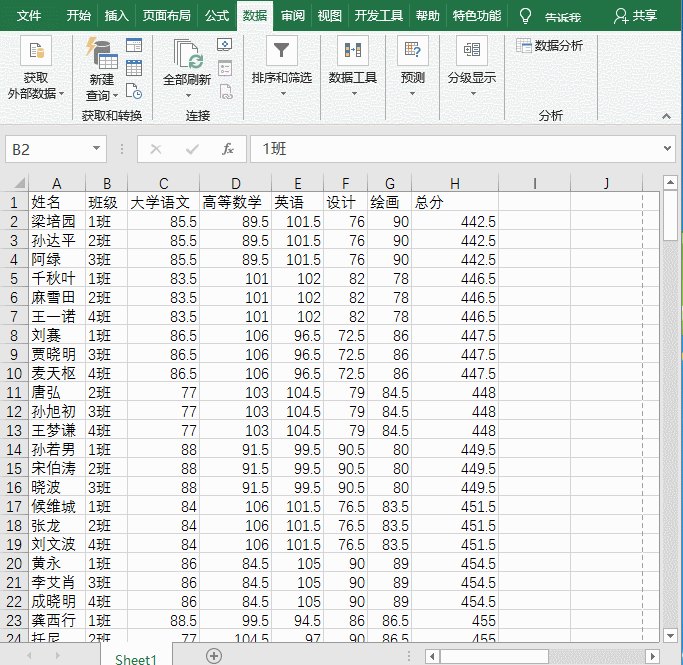Click the From Table icon
683x665 pixels.
[x=134, y=68]
